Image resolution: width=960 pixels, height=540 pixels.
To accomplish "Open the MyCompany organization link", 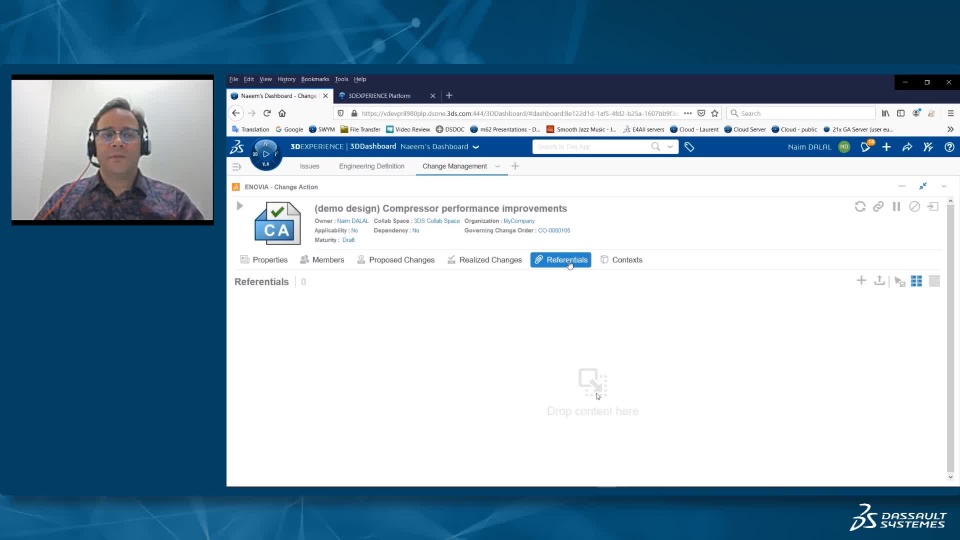I will 519,221.
